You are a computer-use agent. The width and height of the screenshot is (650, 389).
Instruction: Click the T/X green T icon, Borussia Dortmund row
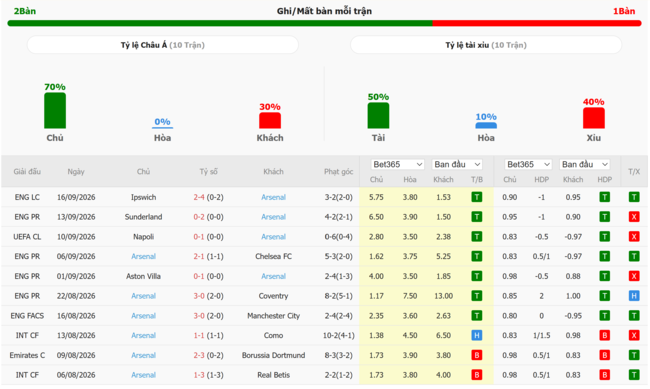634,355
